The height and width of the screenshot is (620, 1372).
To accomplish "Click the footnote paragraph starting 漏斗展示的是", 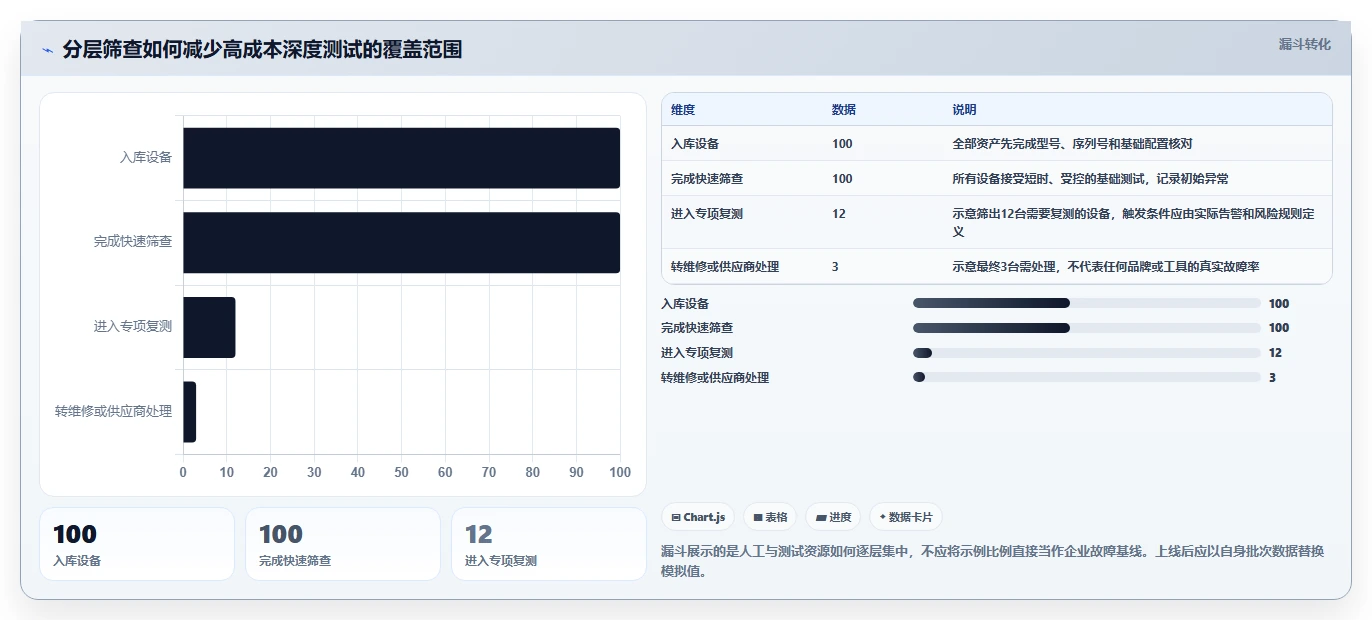I will [x=992, y=561].
